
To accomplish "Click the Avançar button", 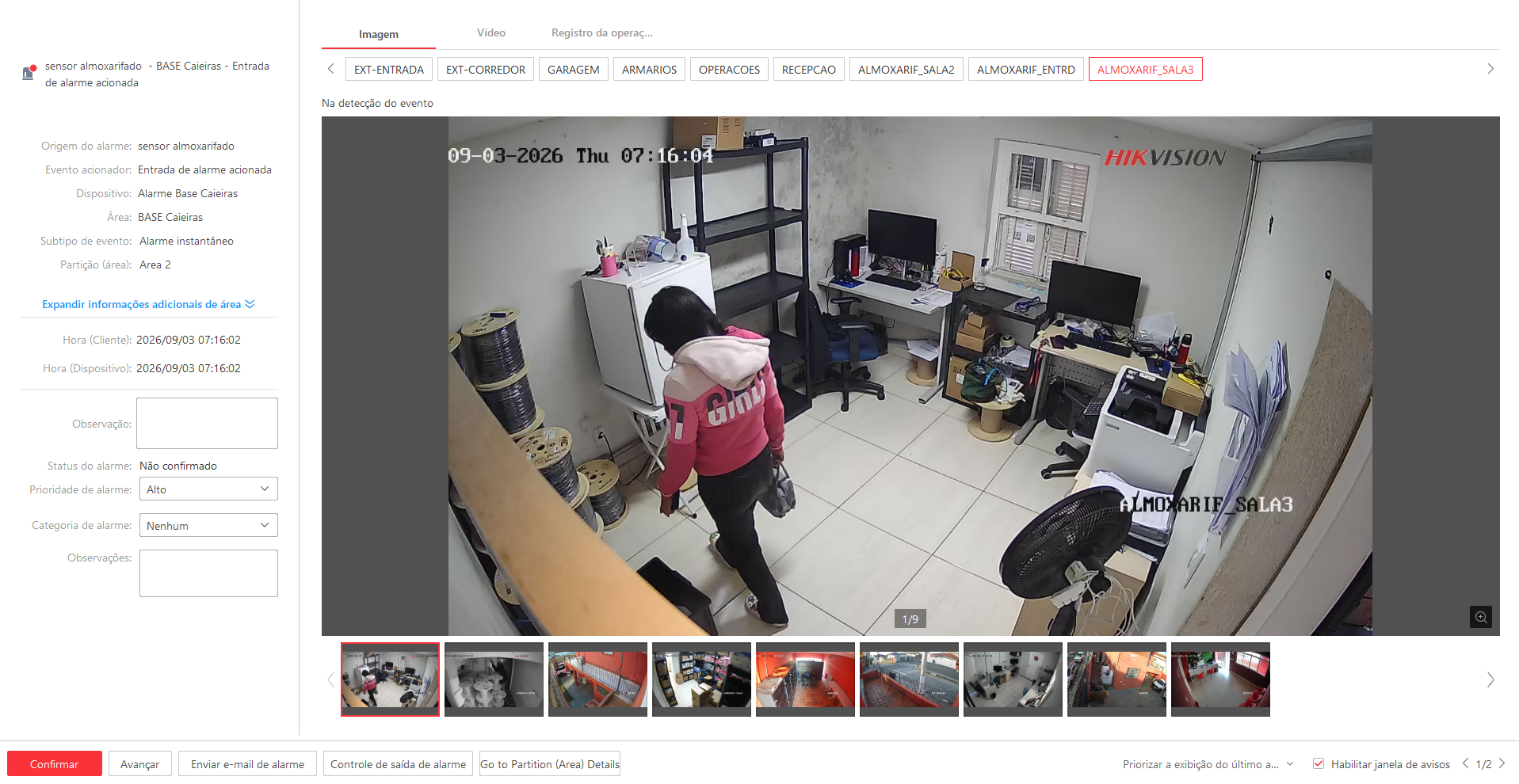I will 140,763.
